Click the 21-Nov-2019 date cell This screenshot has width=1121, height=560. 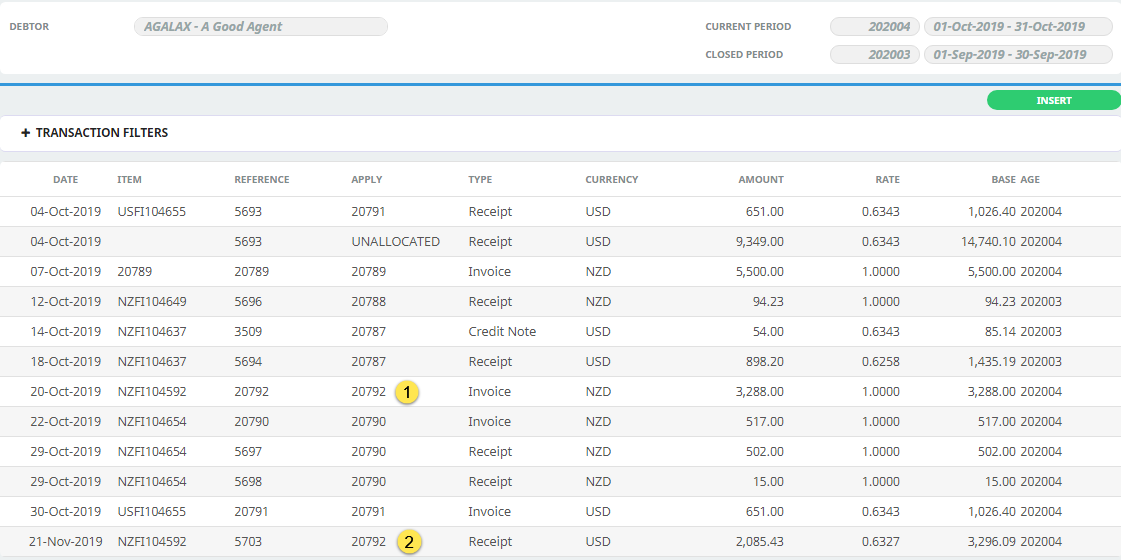point(66,542)
